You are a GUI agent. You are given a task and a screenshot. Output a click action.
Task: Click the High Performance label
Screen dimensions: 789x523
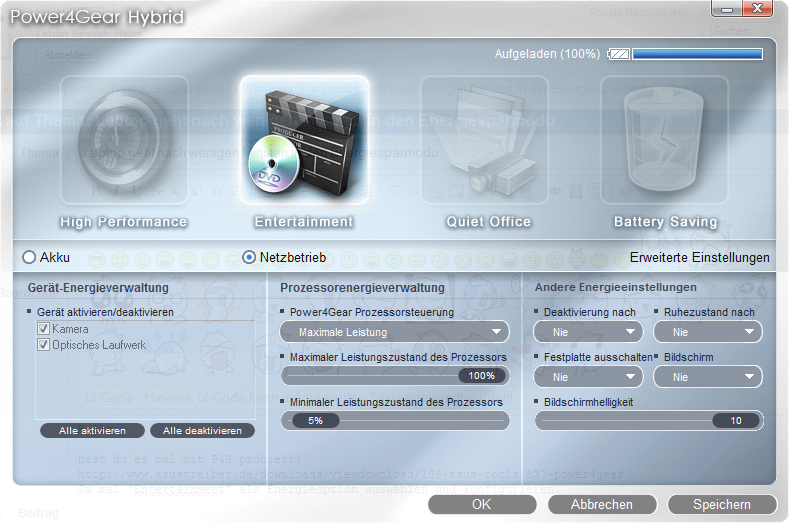click(124, 222)
